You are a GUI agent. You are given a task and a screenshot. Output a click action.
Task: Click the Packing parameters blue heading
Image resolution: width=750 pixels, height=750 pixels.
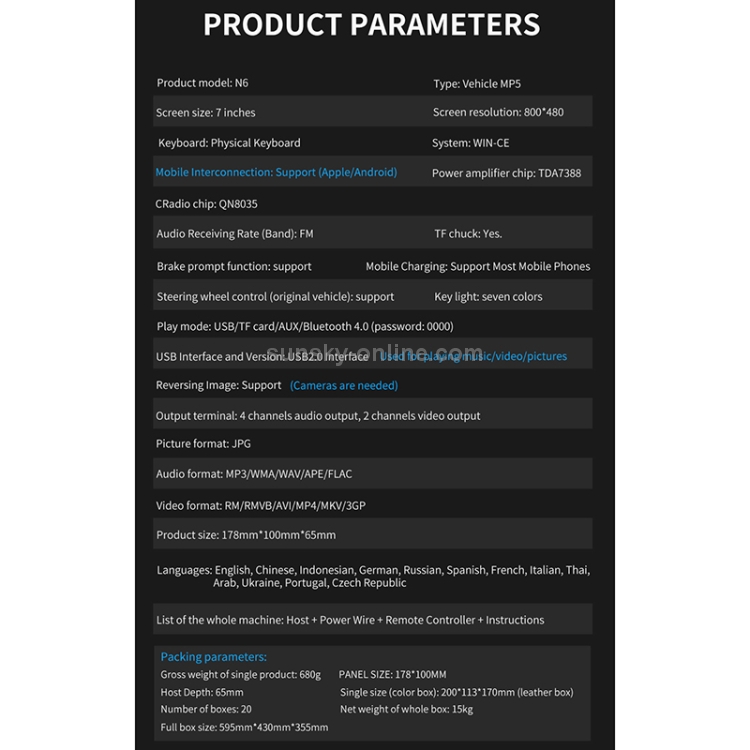[213, 657]
